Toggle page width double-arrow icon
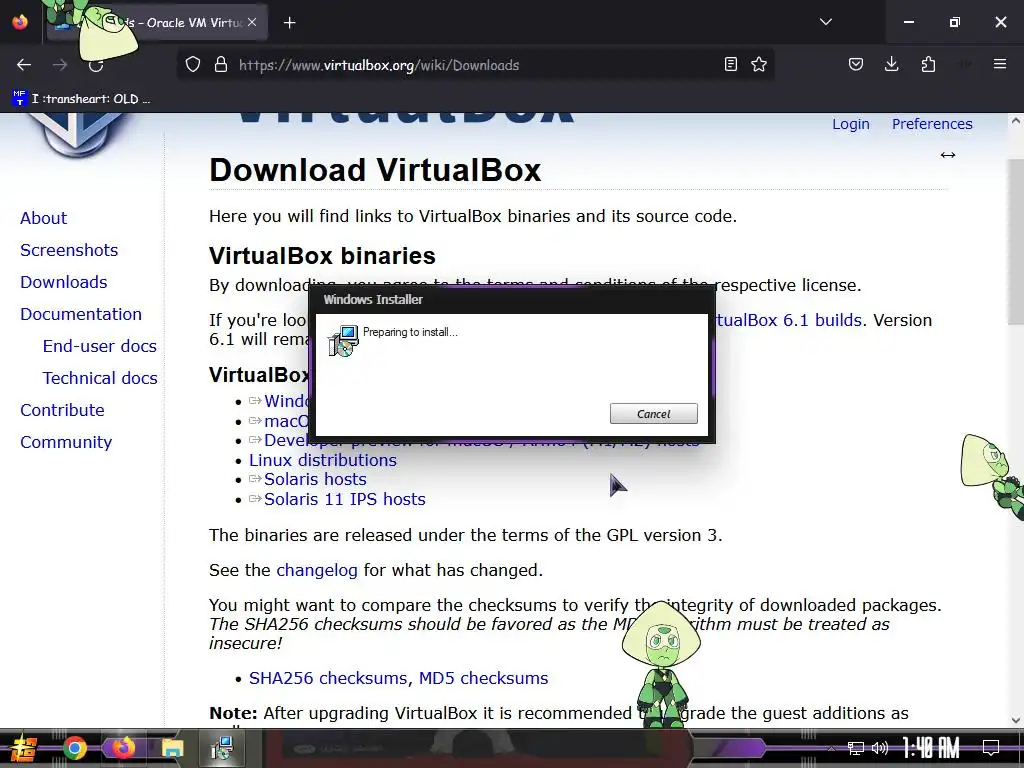This screenshot has height=768, width=1024. pos(948,155)
